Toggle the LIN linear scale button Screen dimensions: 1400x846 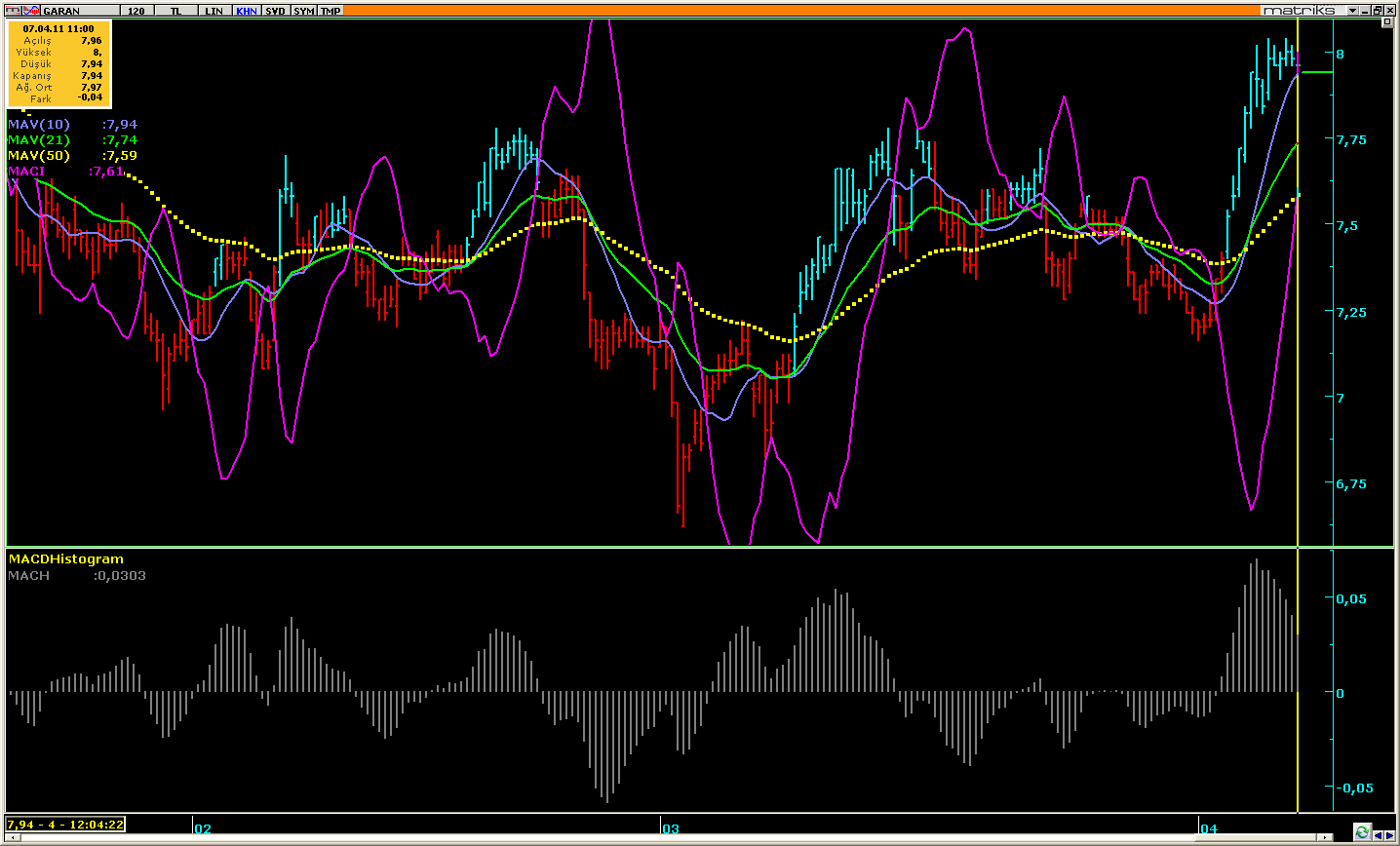point(214,11)
